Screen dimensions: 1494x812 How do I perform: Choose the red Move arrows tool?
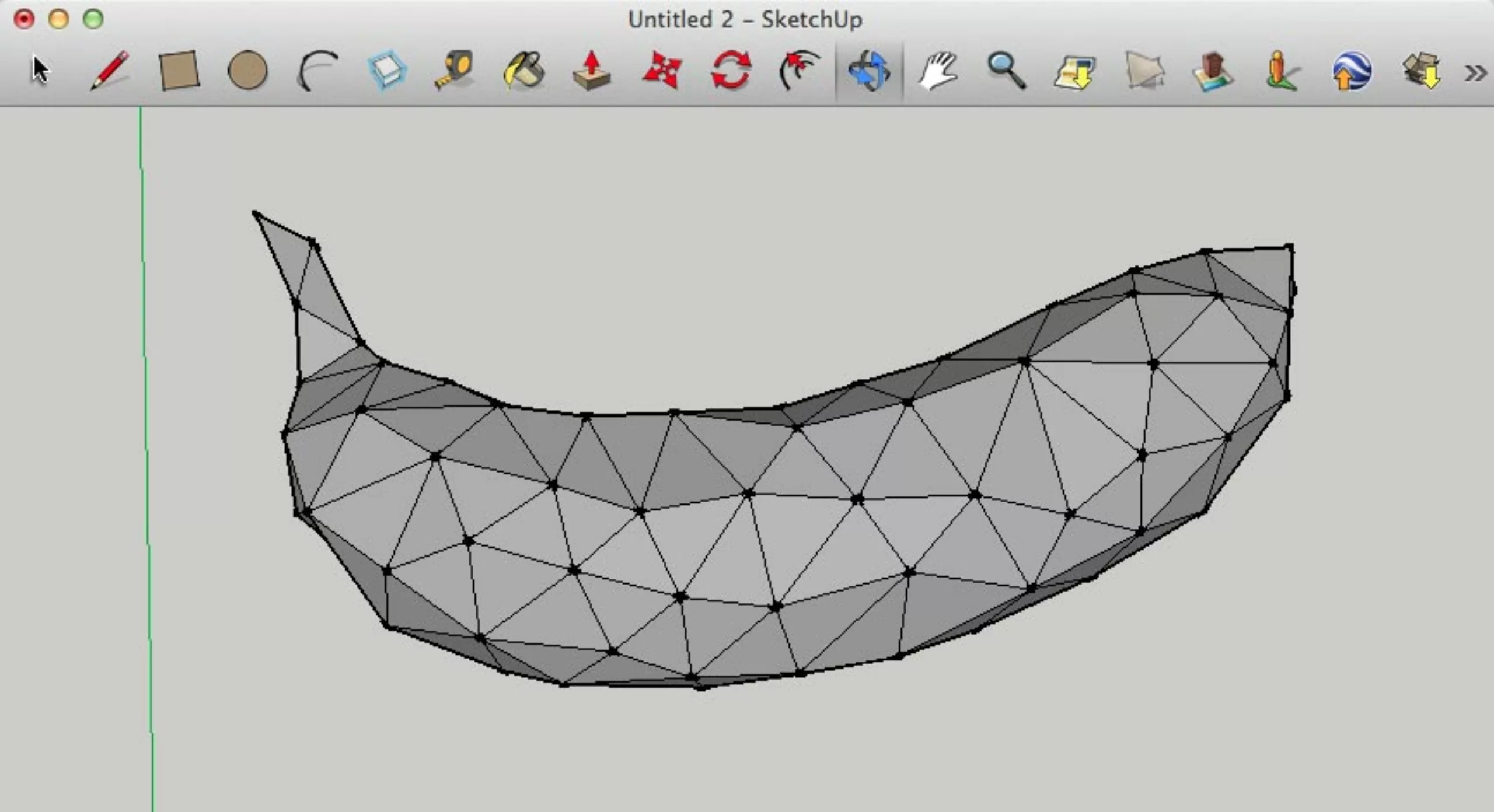click(x=662, y=71)
